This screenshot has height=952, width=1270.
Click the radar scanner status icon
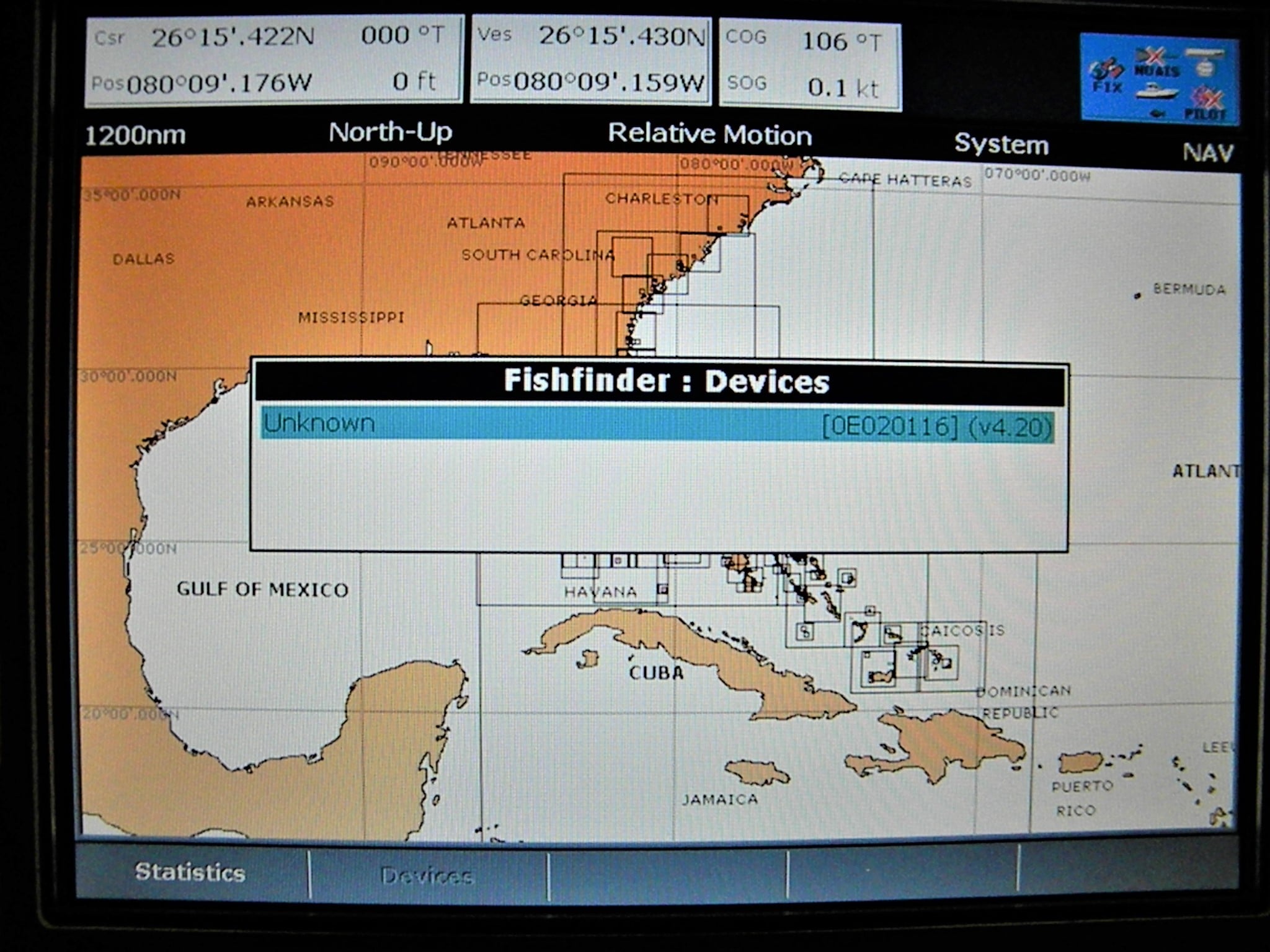click(x=1206, y=62)
